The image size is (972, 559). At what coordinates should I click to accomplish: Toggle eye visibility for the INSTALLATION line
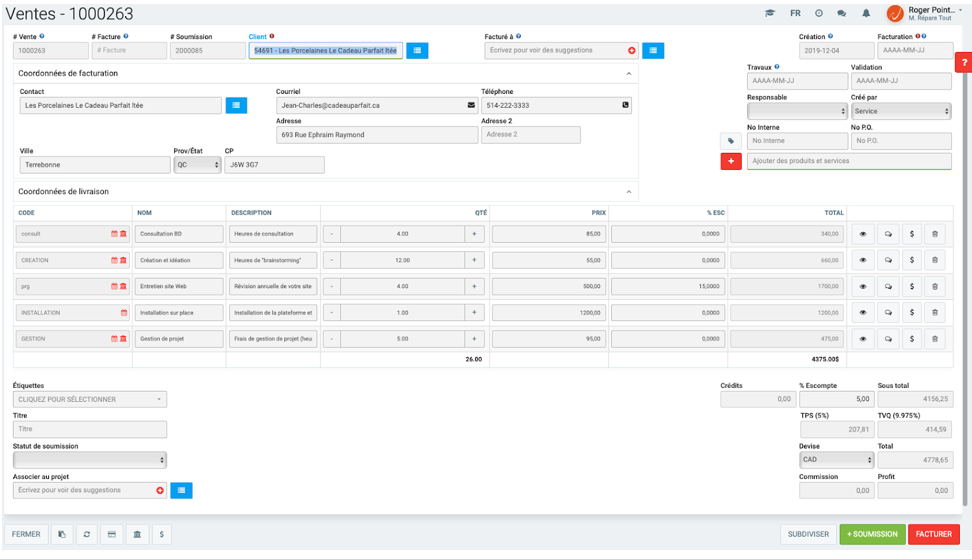point(862,313)
